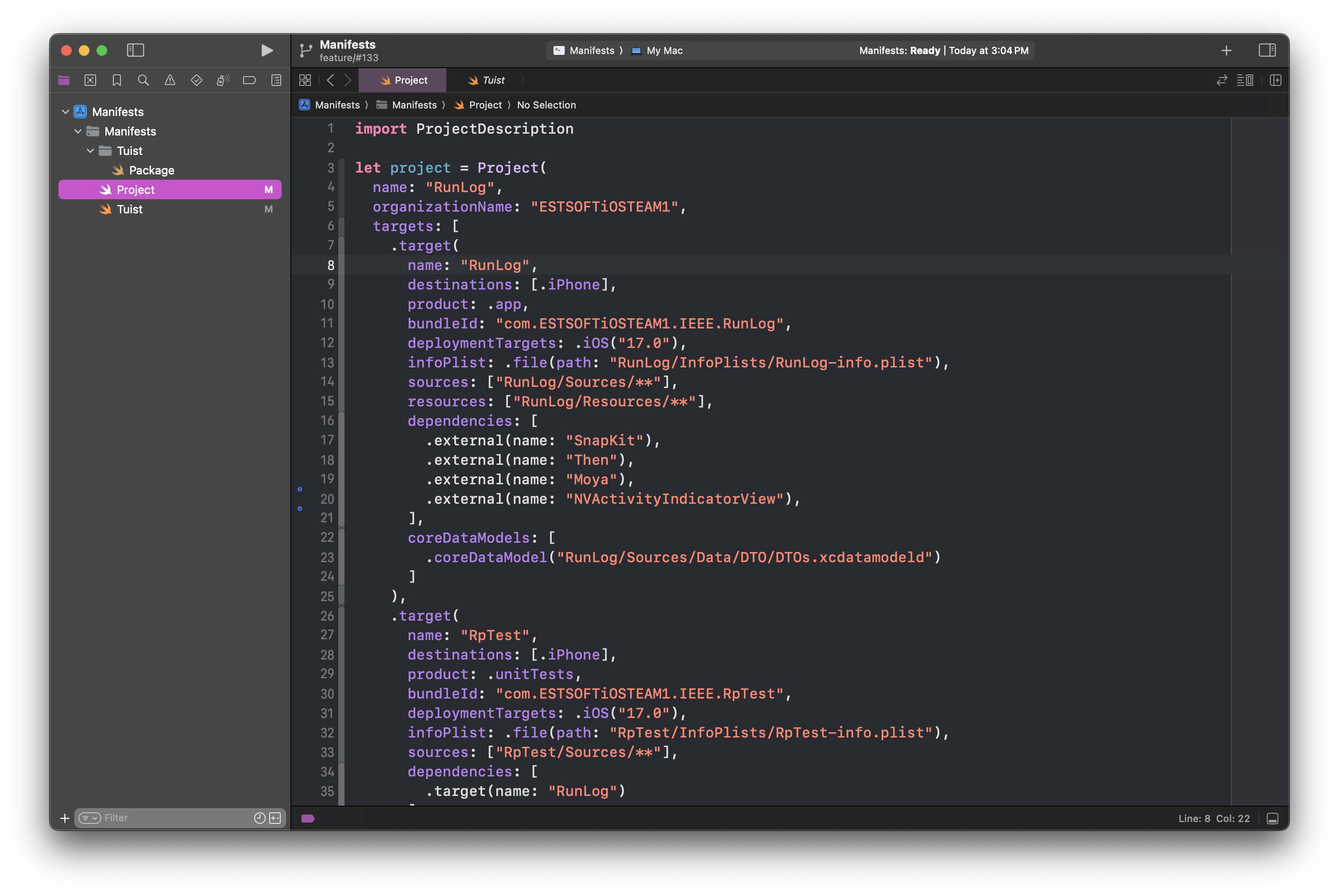This screenshot has width=1339, height=896.
Task: Collapse the root Manifests project
Action: (65, 112)
